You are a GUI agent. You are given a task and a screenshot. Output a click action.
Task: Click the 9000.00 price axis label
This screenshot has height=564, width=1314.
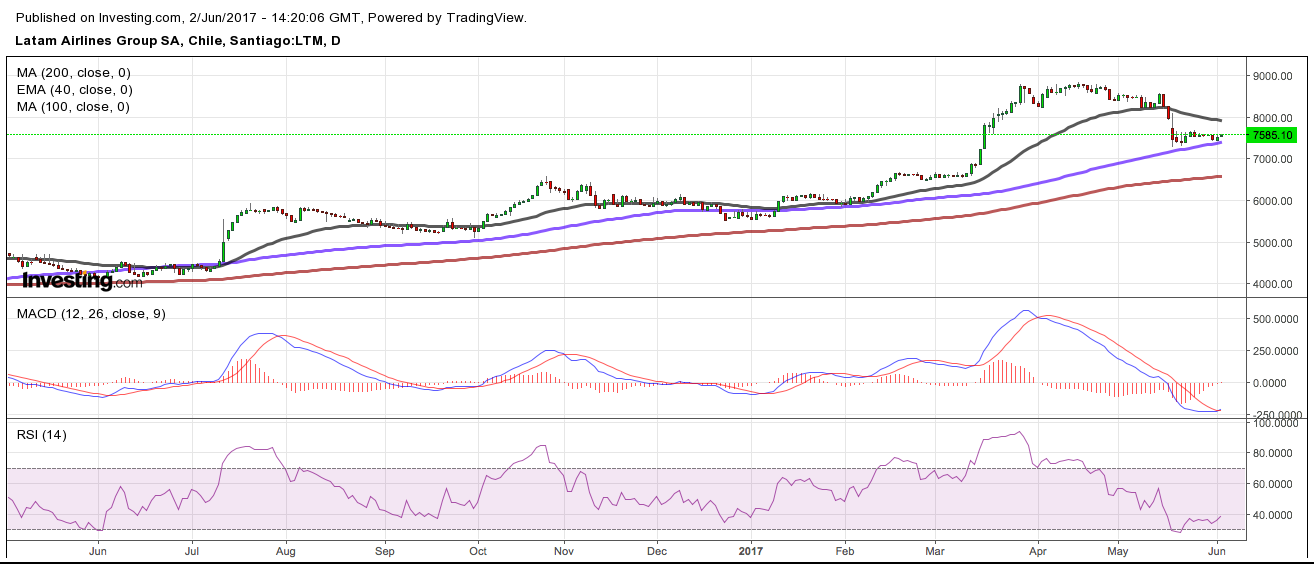pos(1272,76)
